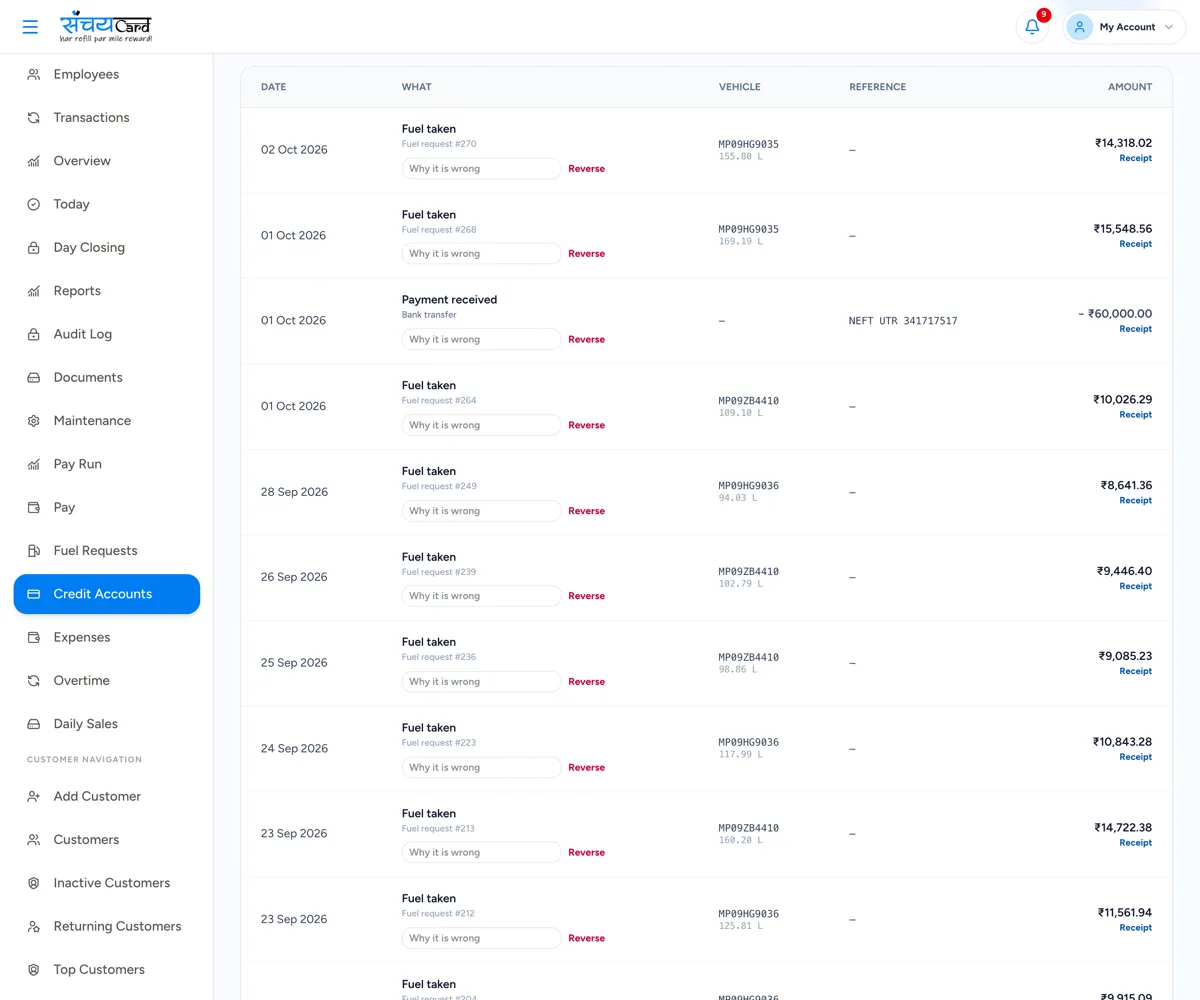This screenshot has width=1200, height=1000.
Task: Open Returning Customers page
Action: pyautogui.click(x=107, y=926)
